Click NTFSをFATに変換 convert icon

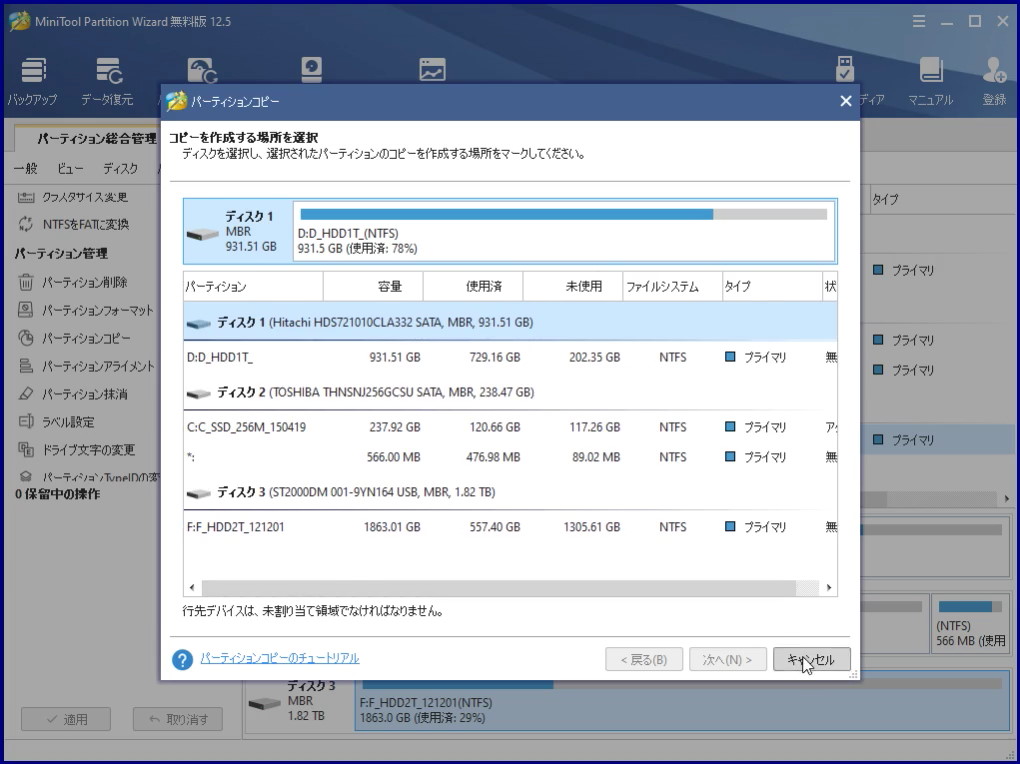pos(25,225)
